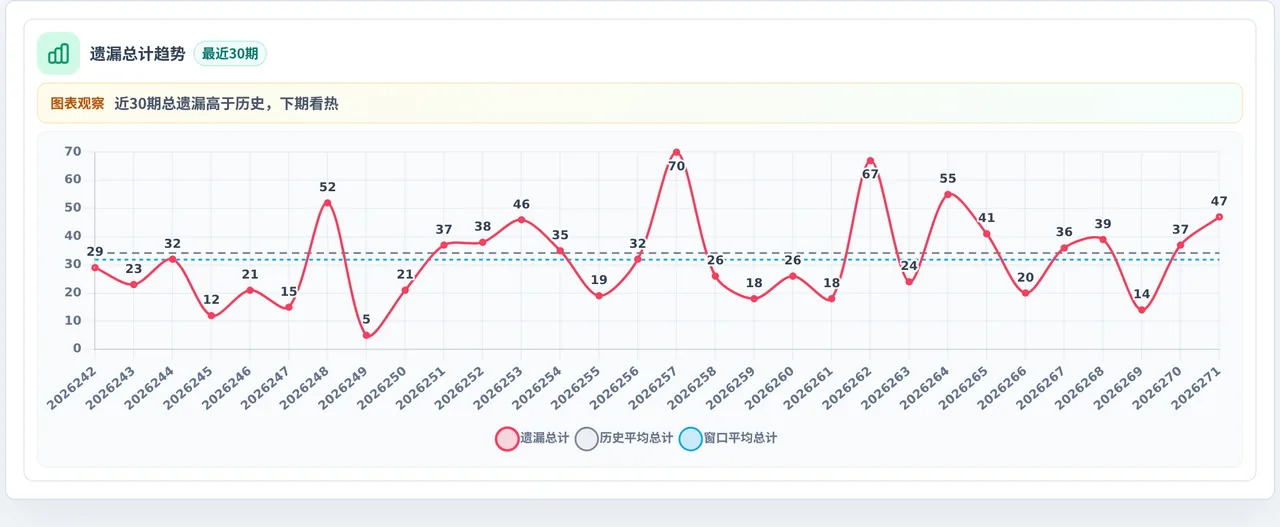1280x527 pixels.
Task: Click the data point valued 36 at 2026267
Action: 1064,248
